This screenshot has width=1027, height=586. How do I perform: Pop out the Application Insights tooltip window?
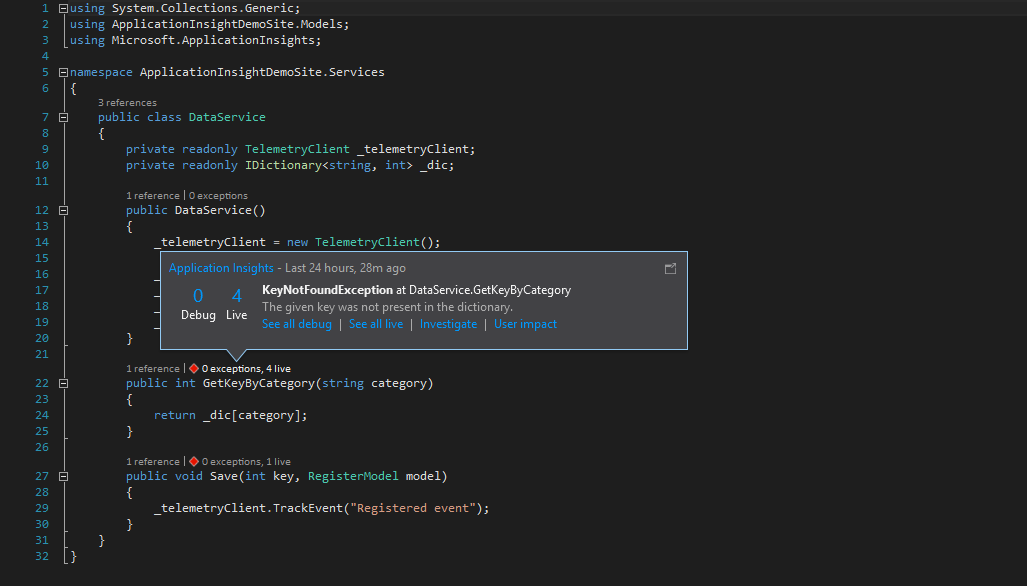click(670, 268)
